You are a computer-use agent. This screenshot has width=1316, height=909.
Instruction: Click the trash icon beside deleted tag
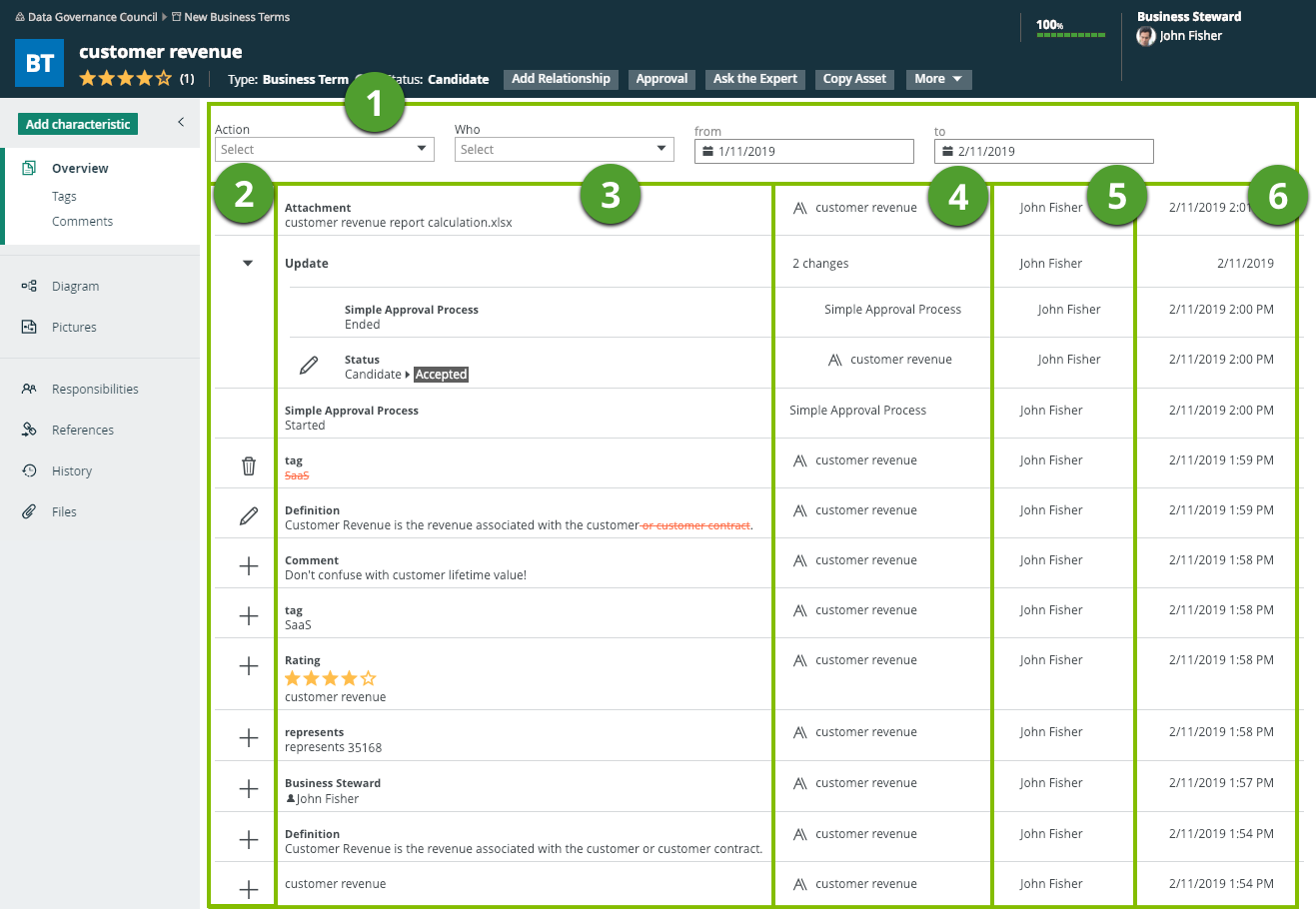(x=249, y=465)
